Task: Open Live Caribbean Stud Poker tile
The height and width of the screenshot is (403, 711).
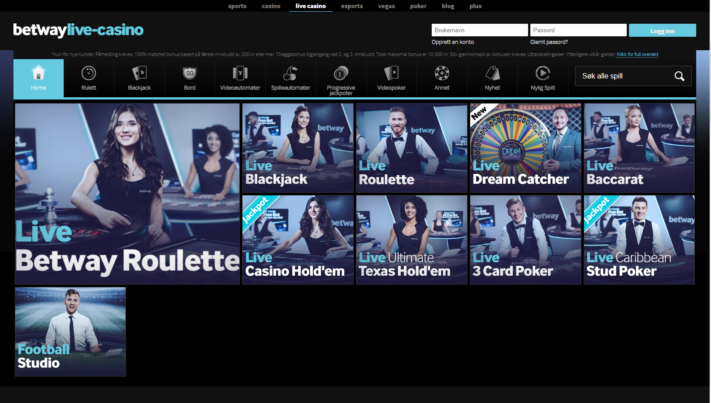Action: (639, 240)
